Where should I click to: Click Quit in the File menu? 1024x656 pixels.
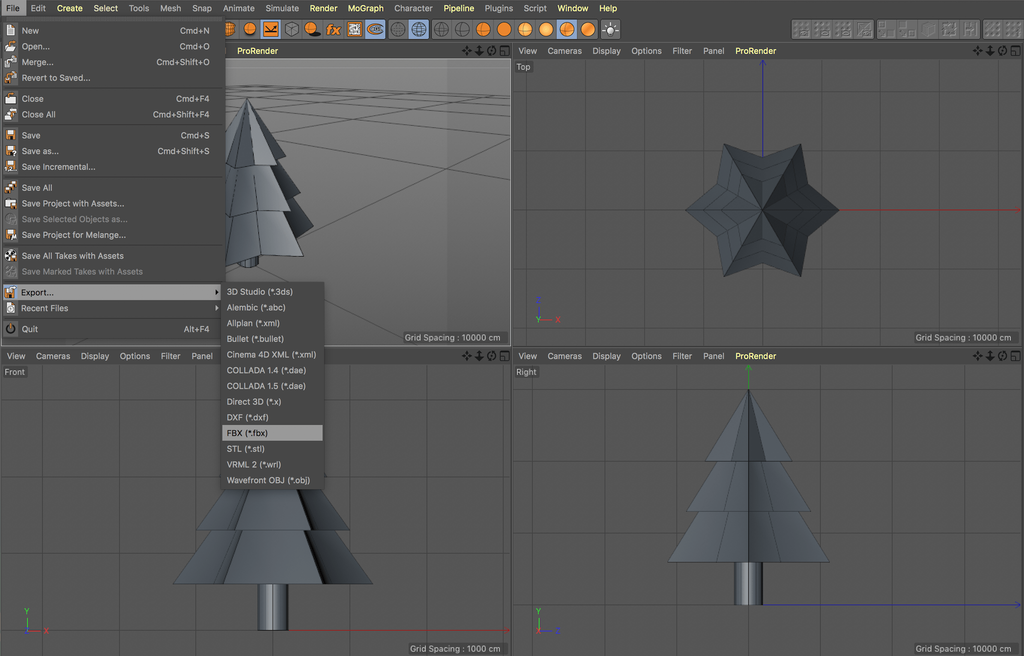pos(114,329)
